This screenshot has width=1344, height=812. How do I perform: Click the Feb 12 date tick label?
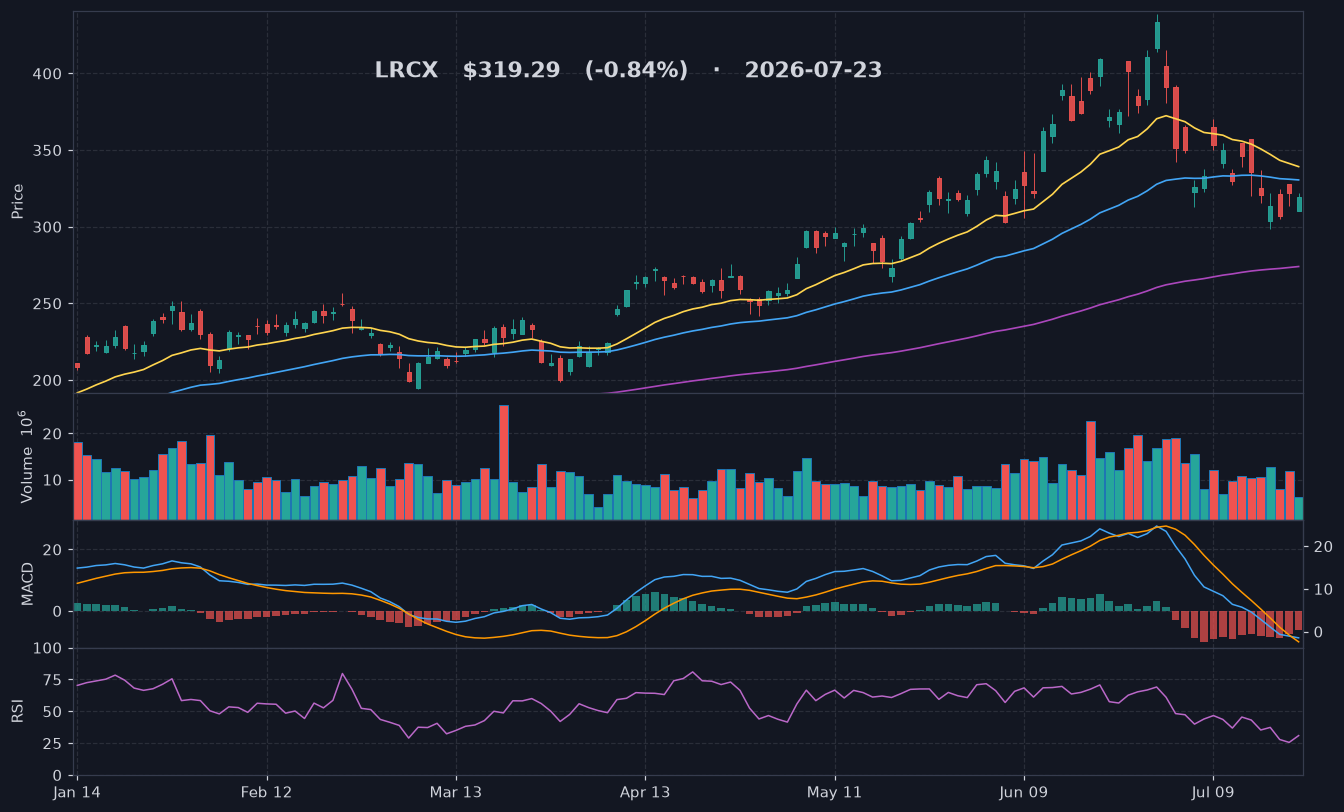267,792
